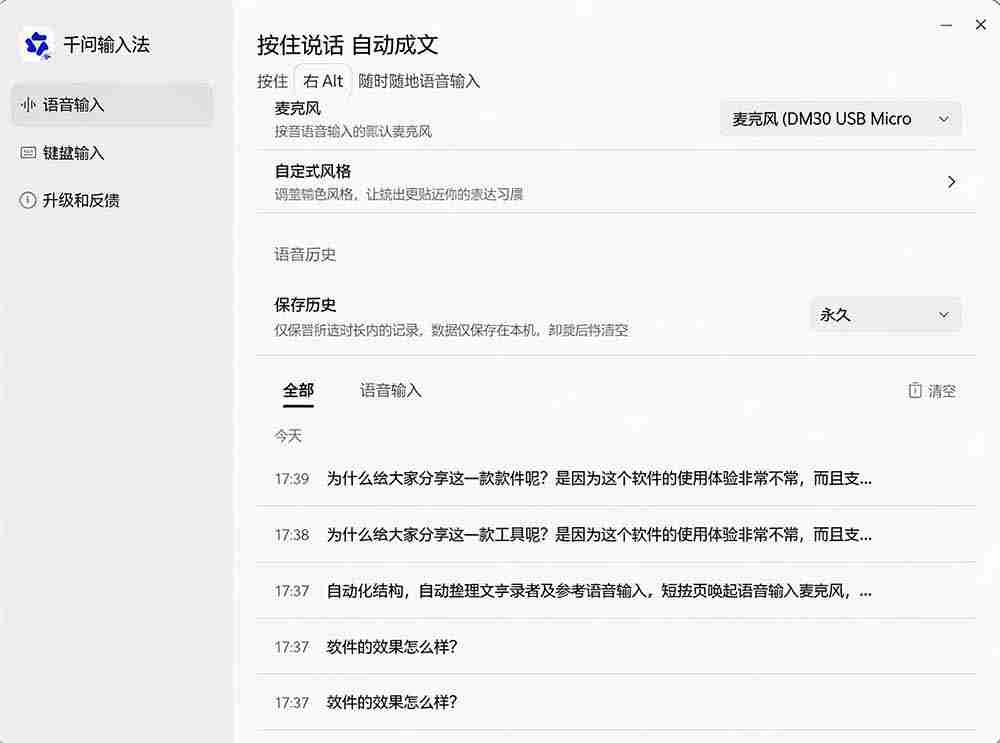Click the 键盘输入 keyboard icon in the sidebar
The image size is (1000, 743).
28,152
